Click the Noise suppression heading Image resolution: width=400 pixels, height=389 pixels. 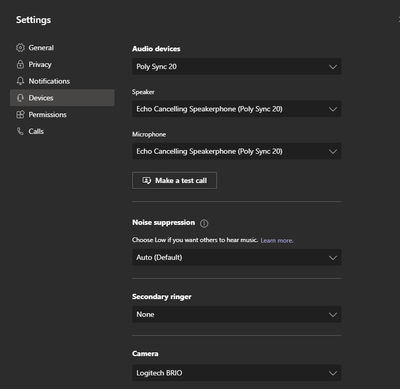[163, 222]
